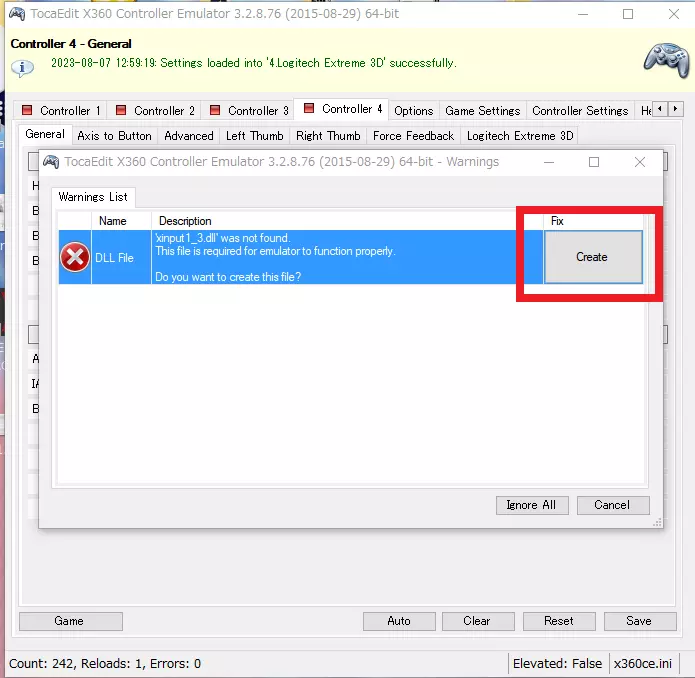Click the Game button at bottom left

70,621
